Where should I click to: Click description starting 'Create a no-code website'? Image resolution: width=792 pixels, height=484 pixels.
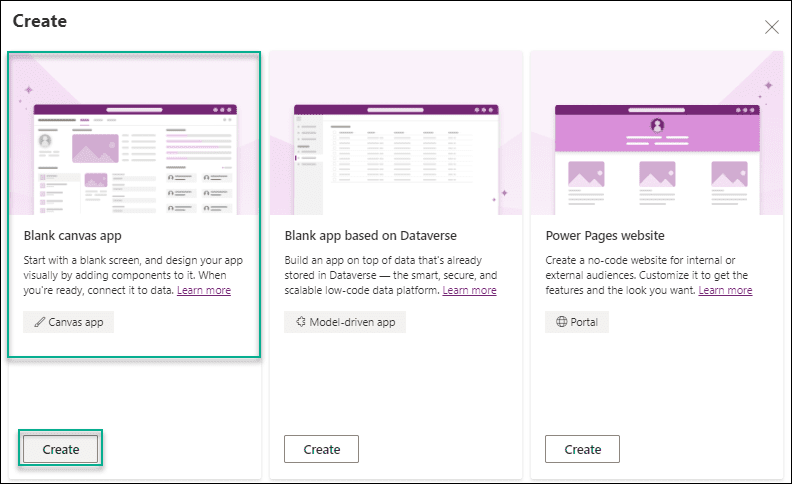tap(649, 275)
